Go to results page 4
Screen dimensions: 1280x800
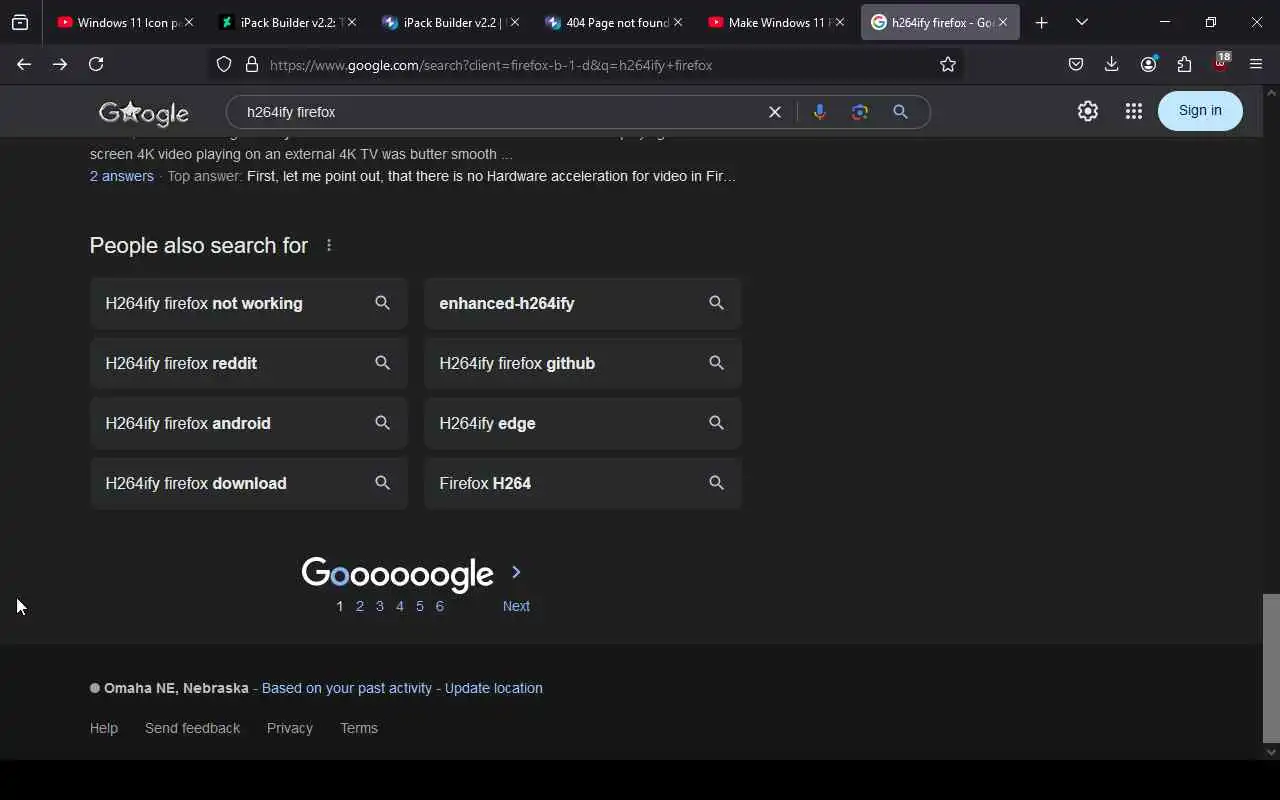pos(400,606)
